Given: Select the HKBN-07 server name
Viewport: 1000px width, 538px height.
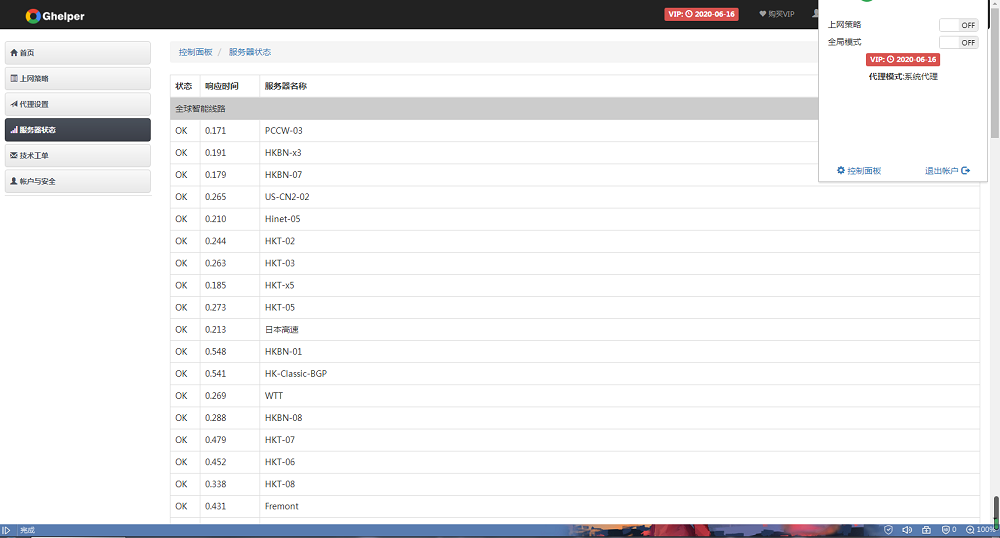Looking at the screenshot, I should [283, 175].
